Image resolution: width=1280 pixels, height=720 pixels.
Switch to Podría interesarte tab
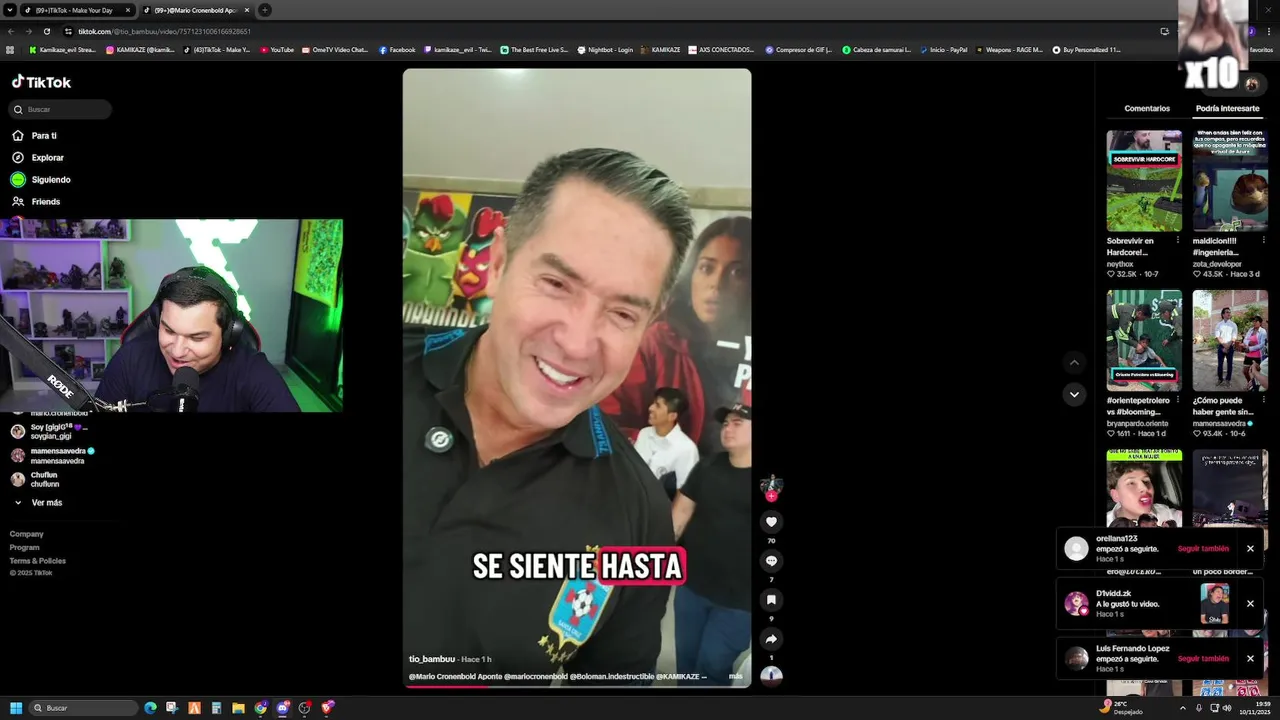[x=1227, y=108]
